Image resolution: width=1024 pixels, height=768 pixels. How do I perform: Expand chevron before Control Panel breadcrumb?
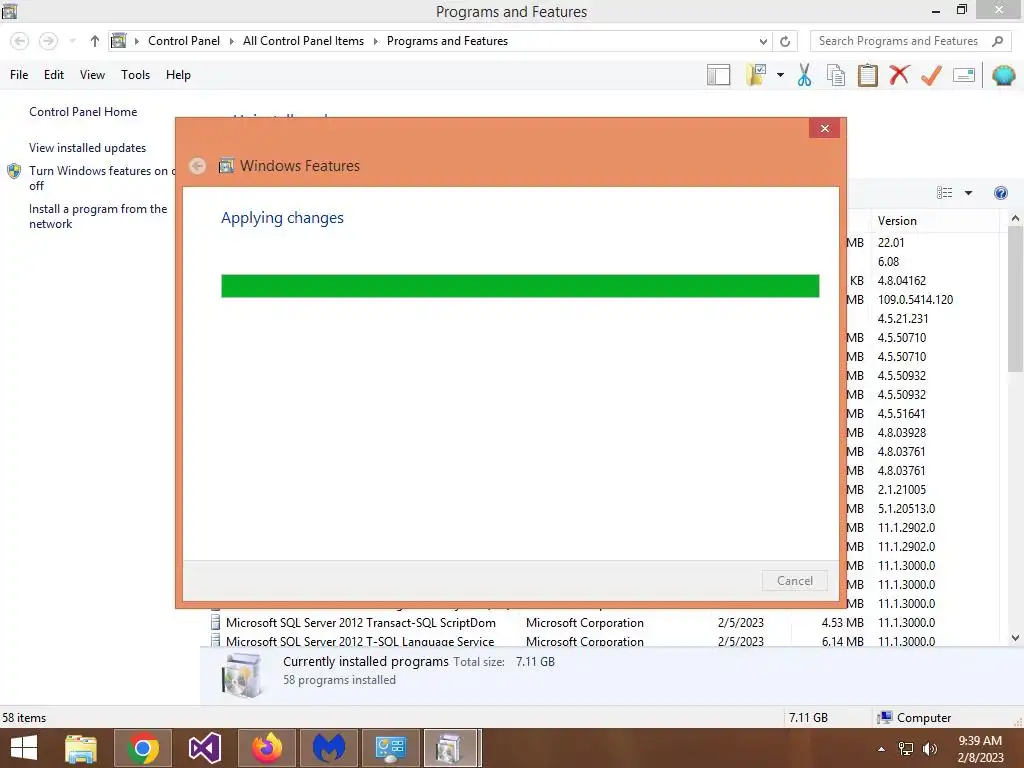click(x=136, y=41)
